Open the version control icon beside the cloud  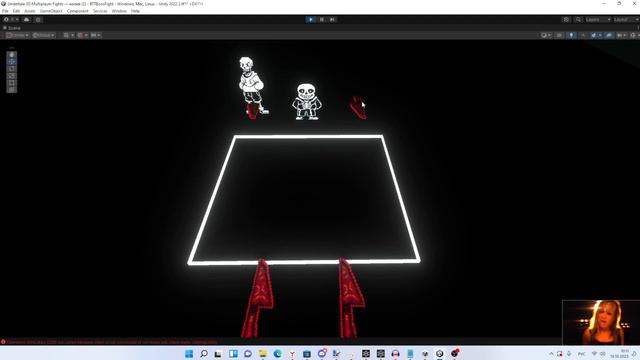38,19
